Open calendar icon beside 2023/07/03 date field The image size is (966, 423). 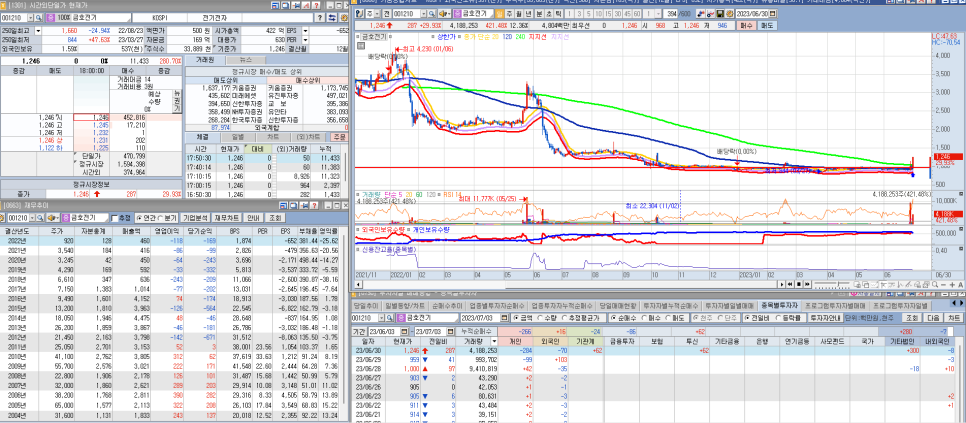tap(506, 318)
